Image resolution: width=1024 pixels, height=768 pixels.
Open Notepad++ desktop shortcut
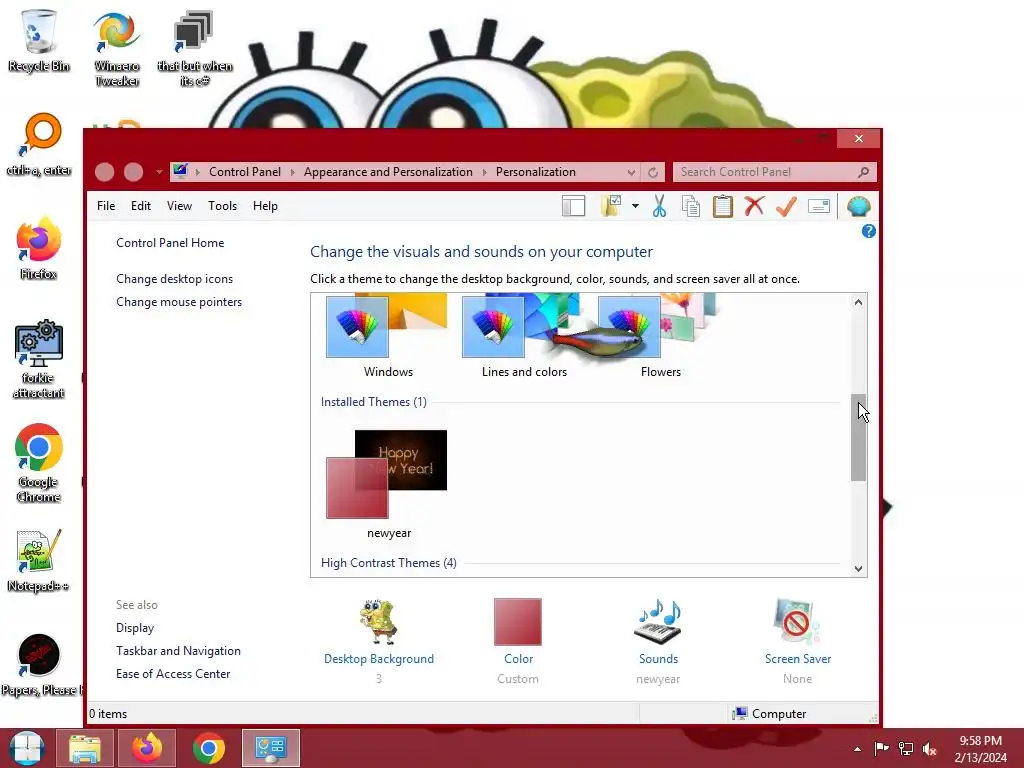point(39,560)
